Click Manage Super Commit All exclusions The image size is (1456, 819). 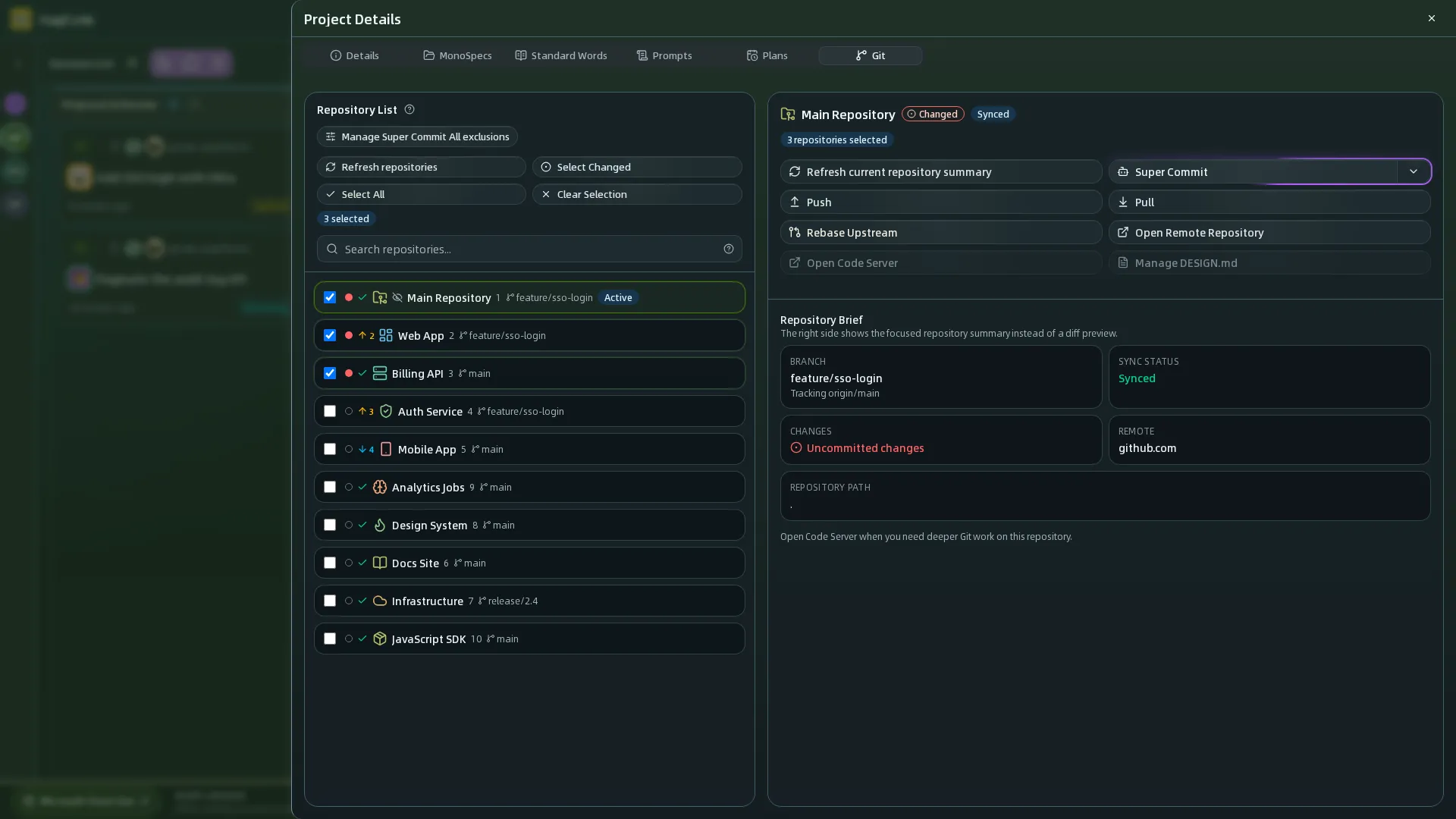pos(417,136)
